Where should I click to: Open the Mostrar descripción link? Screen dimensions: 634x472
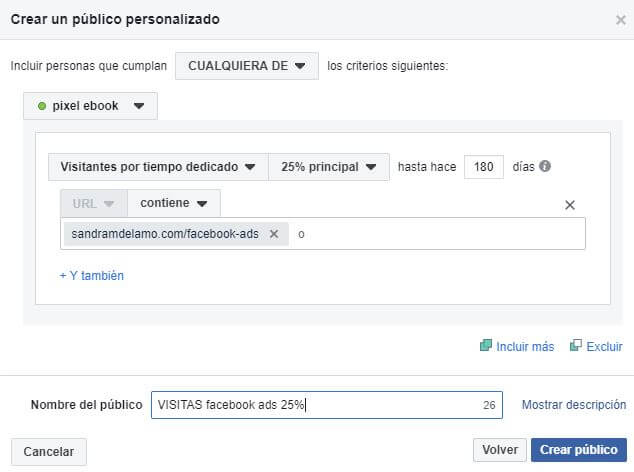pos(574,405)
